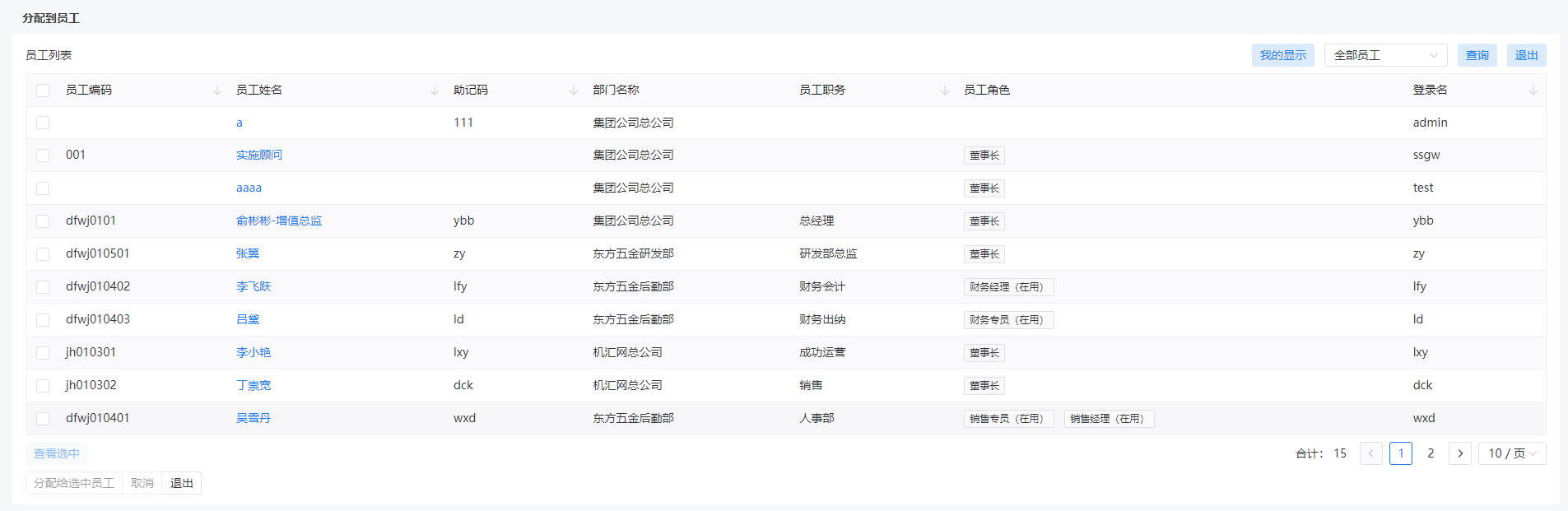Click the 查询 button
1568x511 pixels.
click(x=1477, y=55)
